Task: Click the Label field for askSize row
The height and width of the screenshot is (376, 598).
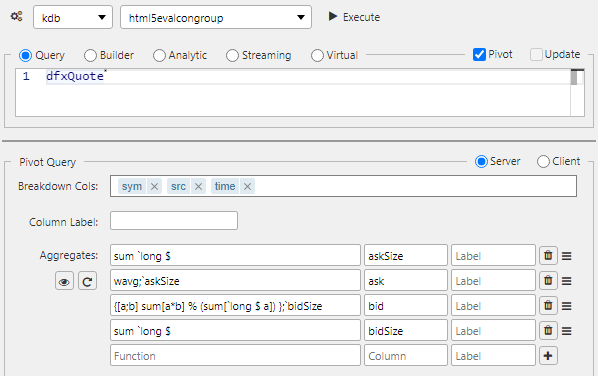Action: [x=494, y=255]
